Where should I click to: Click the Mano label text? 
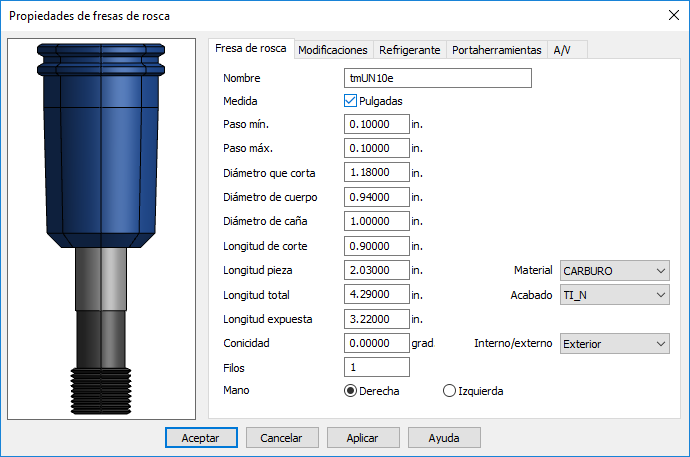[x=236, y=390]
